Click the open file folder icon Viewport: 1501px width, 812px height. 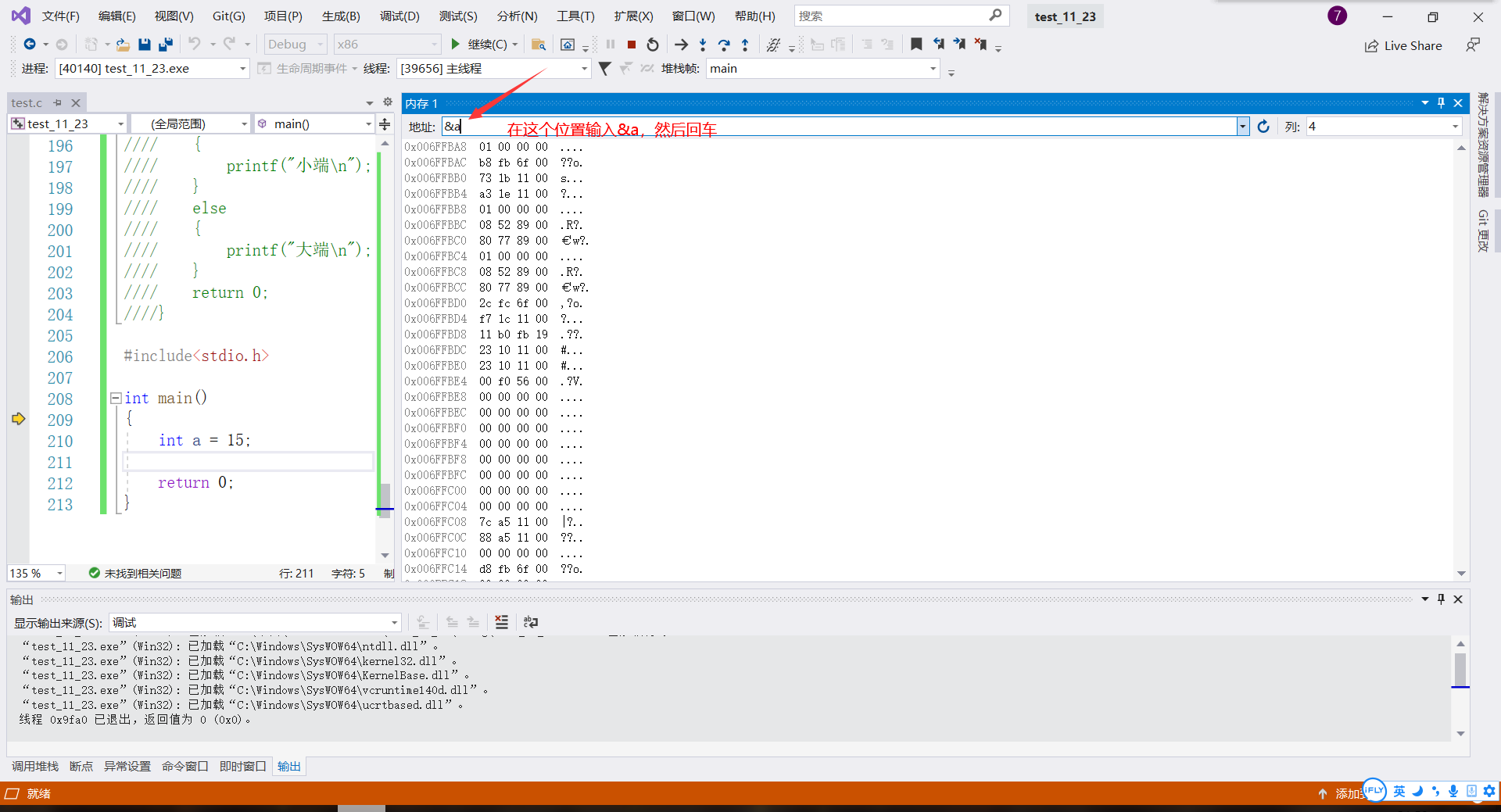[123, 45]
